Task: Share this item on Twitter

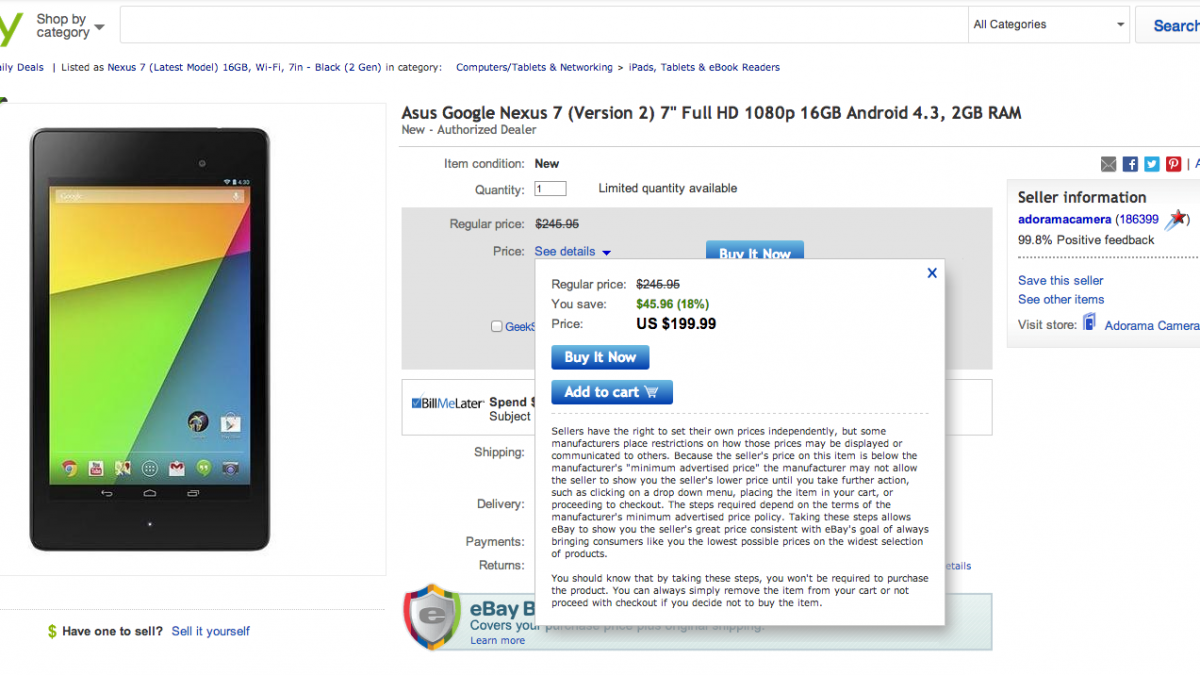Action: tap(1152, 164)
